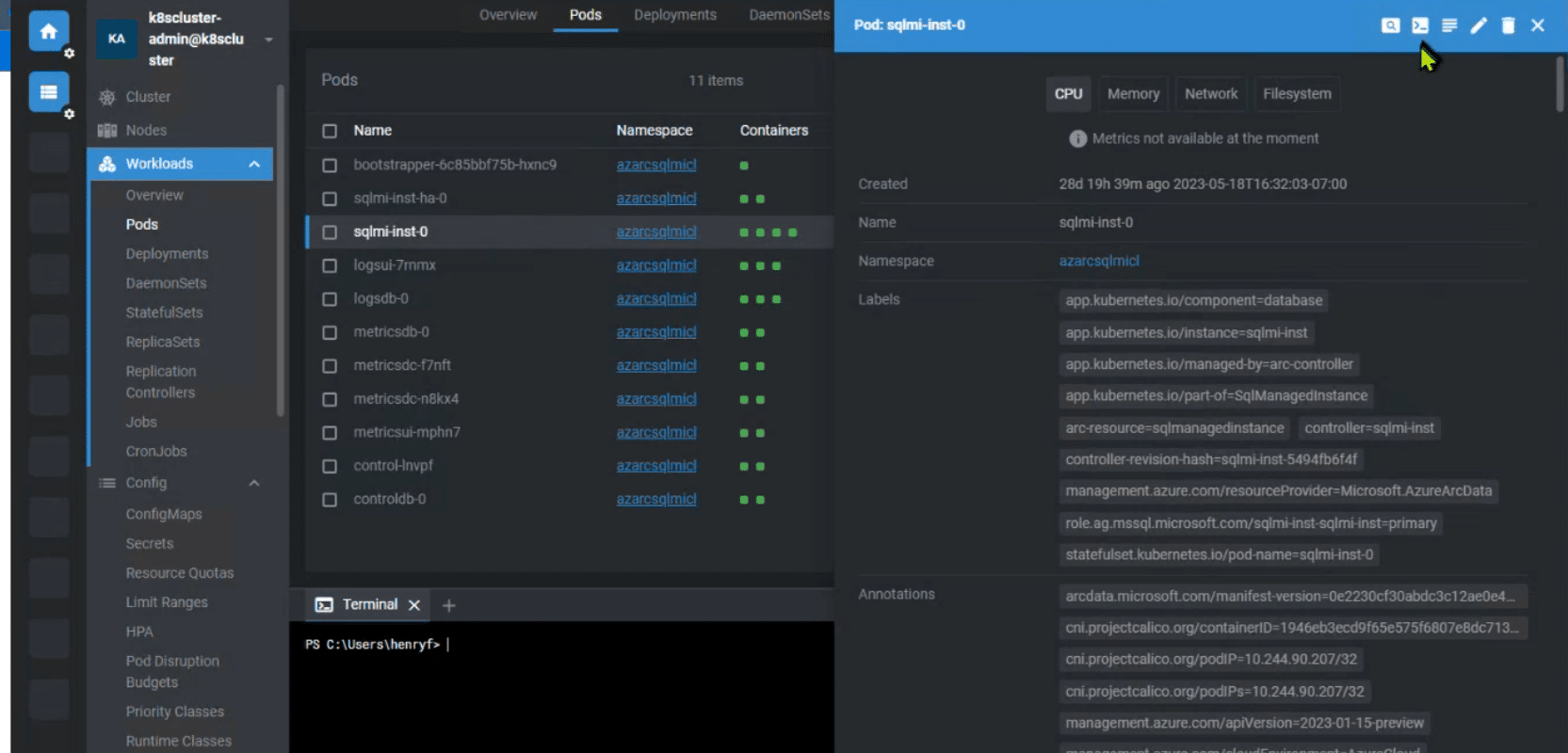Collapse the Workloads section chevron
This screenshot has height=753, width=1568.
pos(254,165)
